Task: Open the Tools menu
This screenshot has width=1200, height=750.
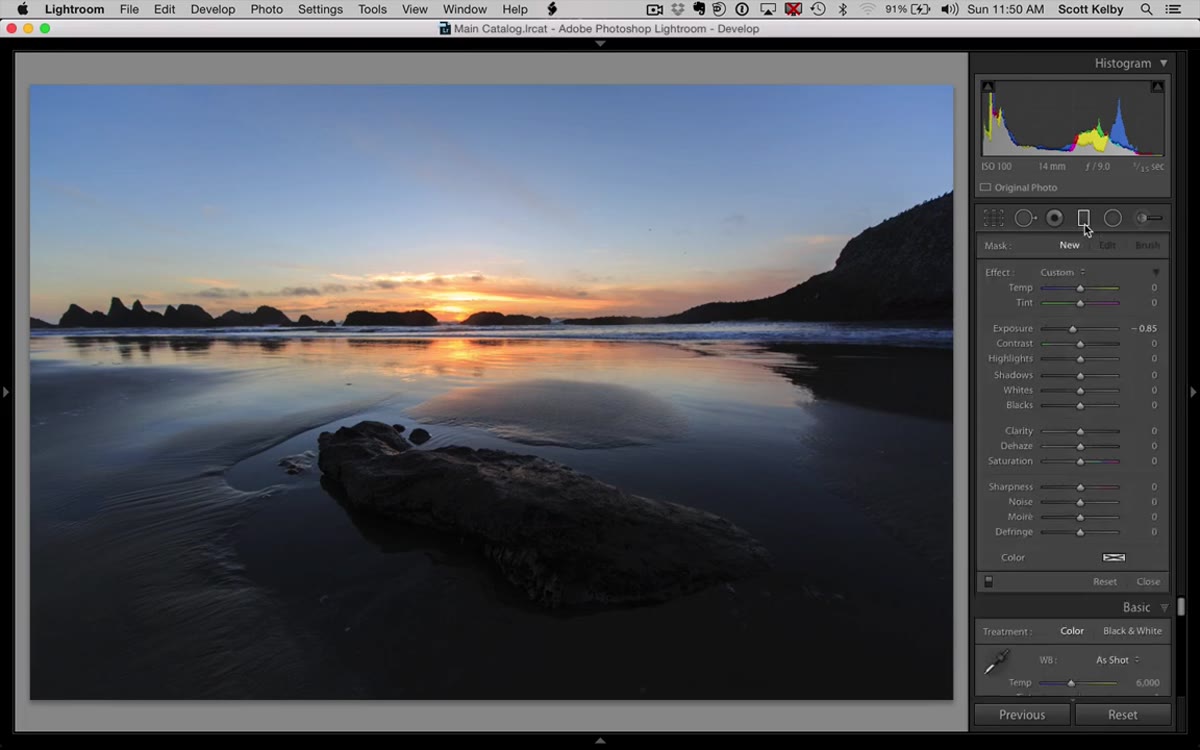Action: click(373, 9)
